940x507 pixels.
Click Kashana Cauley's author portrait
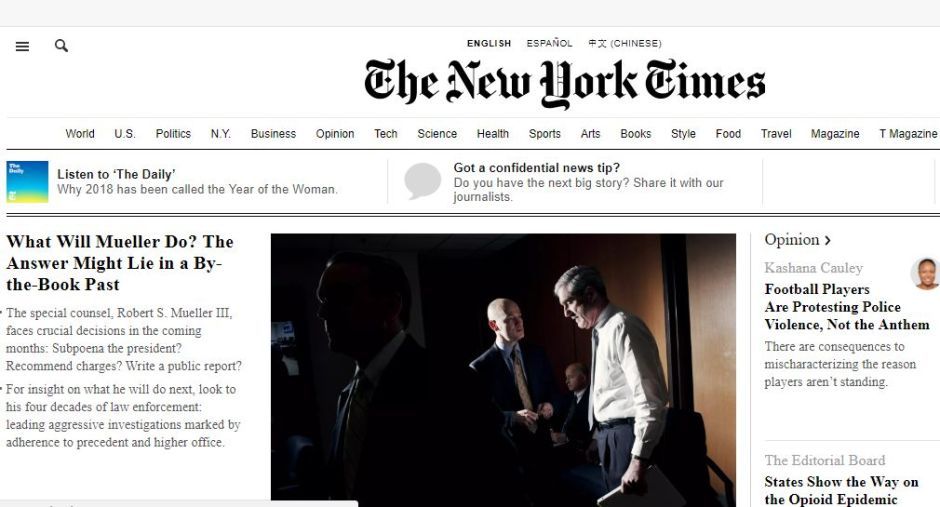click(x=926, y=274)
